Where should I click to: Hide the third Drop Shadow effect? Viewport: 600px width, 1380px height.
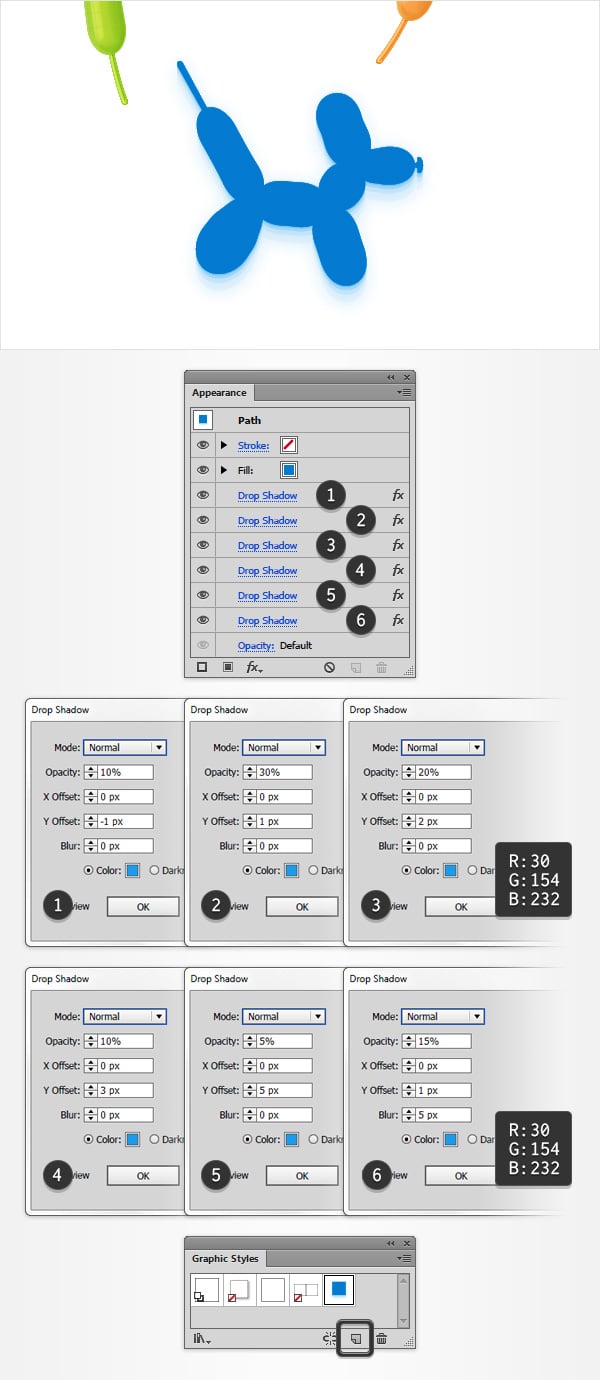203,545
